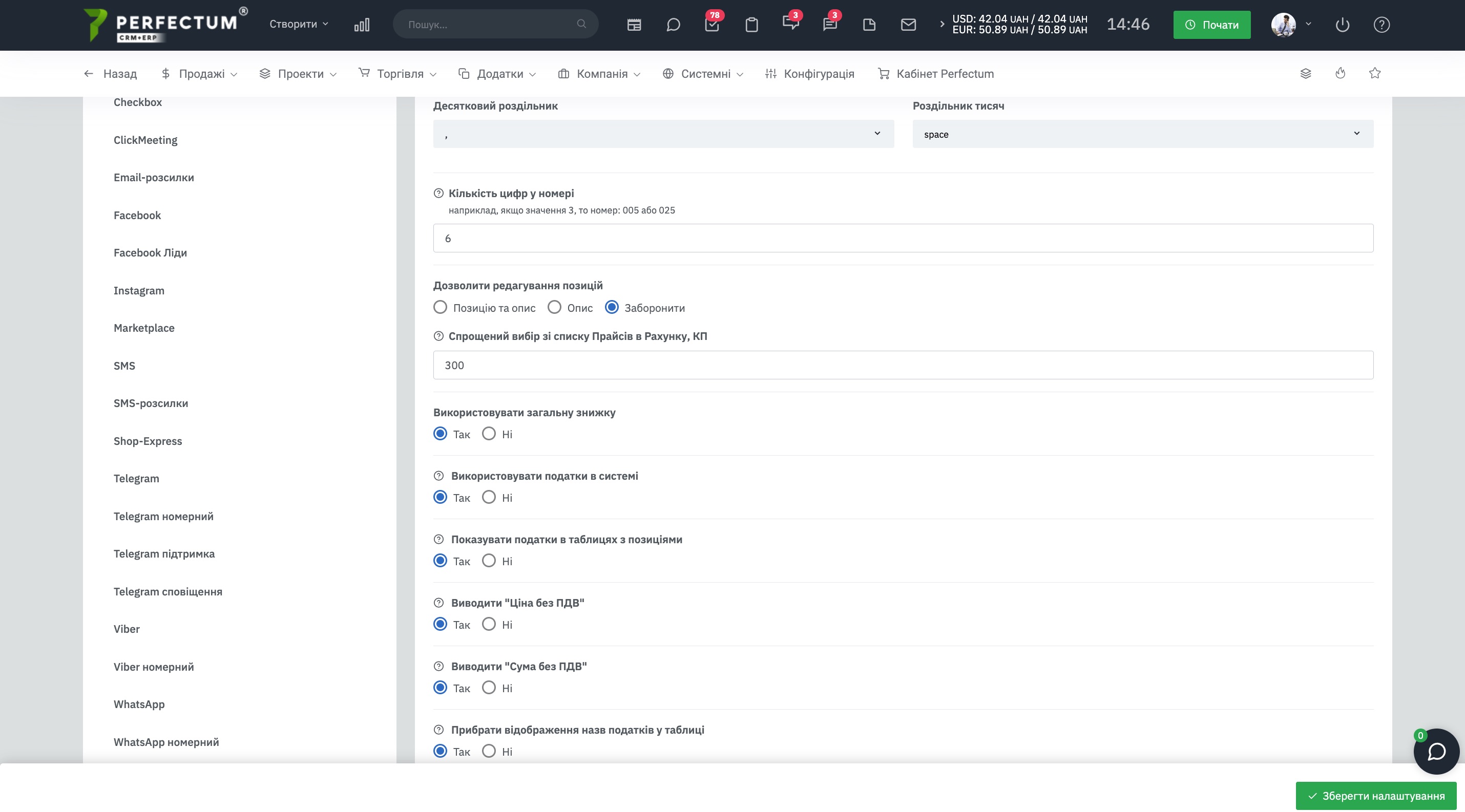Open the Роздільник тисяч dropdown

coord(1142,134)
